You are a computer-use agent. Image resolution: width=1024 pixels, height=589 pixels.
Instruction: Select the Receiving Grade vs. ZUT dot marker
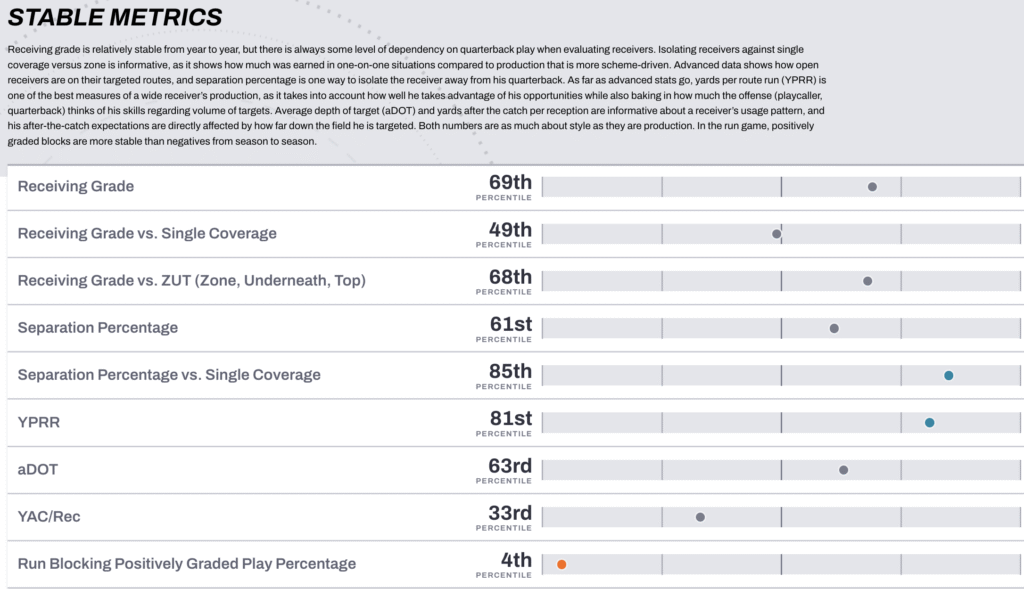[x=867, y=281]
